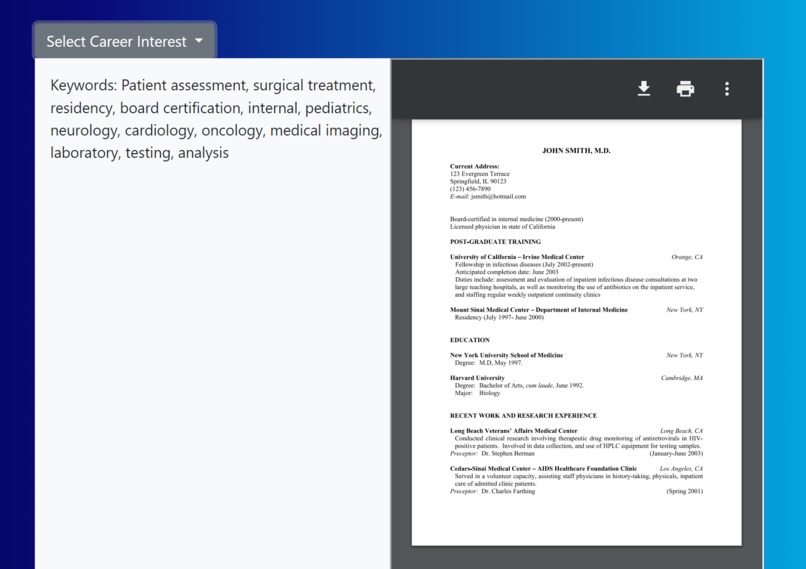The width and height of the screenshot is (806, 569).
Task: Click the name JOHN SMITH, M.D.
Action: [x=576, y=151]
